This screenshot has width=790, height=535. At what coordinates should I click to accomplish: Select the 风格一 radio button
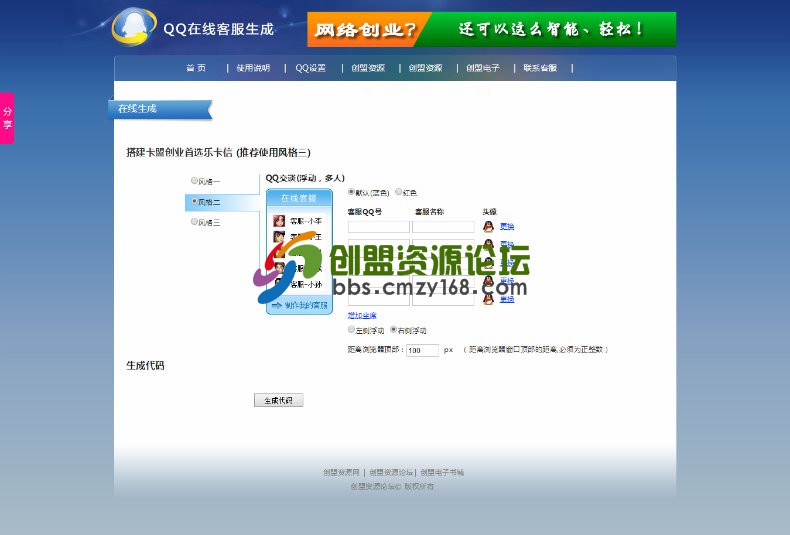coord(194,180)
